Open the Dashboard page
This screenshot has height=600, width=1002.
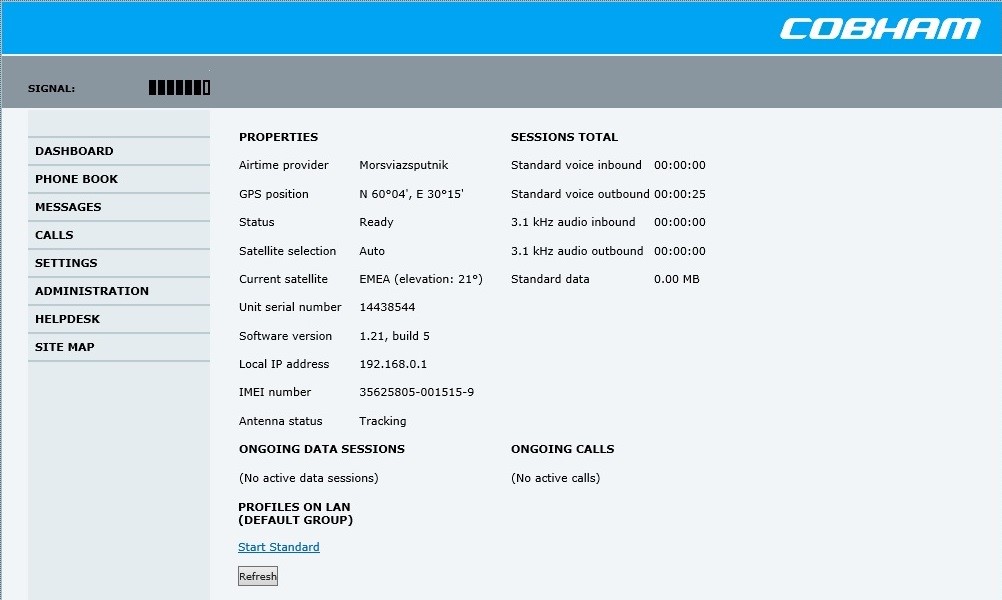point(74,151)
